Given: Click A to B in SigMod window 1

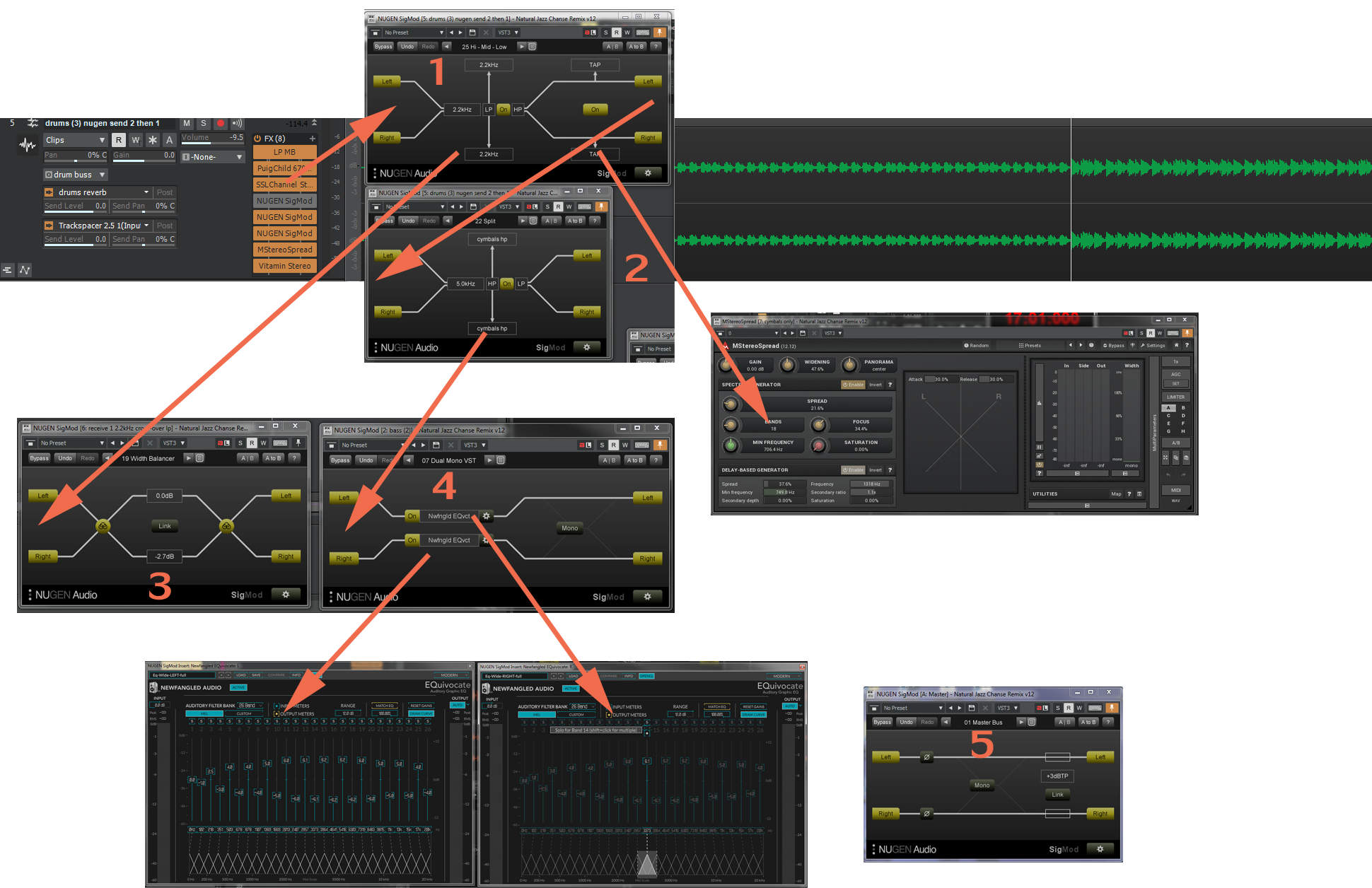Looking at the screenshot, I should click(636, 47).
